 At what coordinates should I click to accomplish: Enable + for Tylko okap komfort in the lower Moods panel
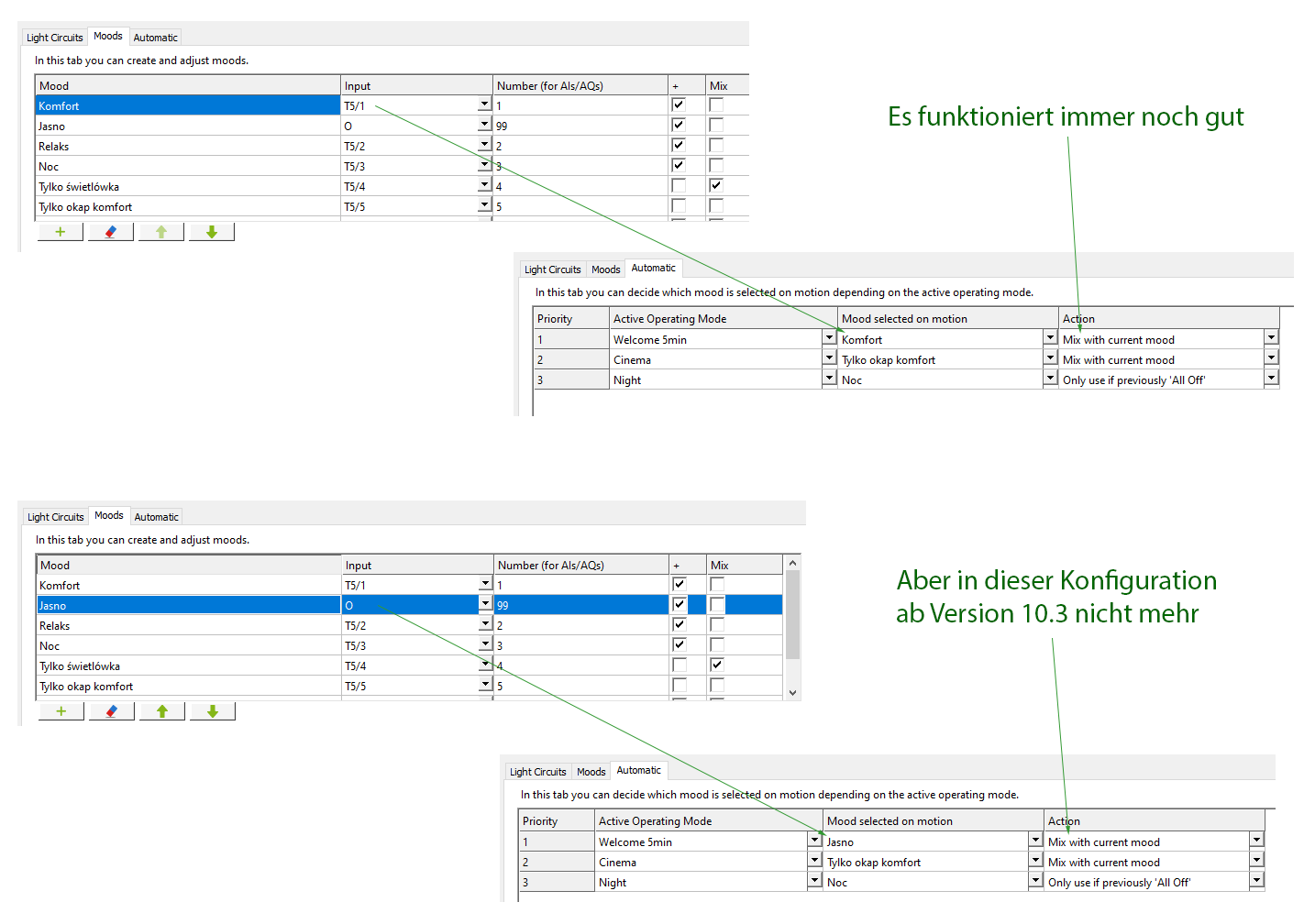point(680,686)
